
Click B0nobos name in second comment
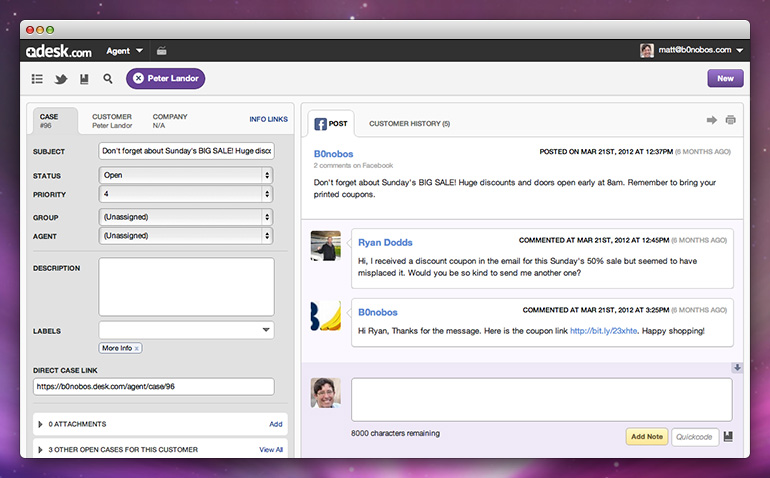point(378,312)
